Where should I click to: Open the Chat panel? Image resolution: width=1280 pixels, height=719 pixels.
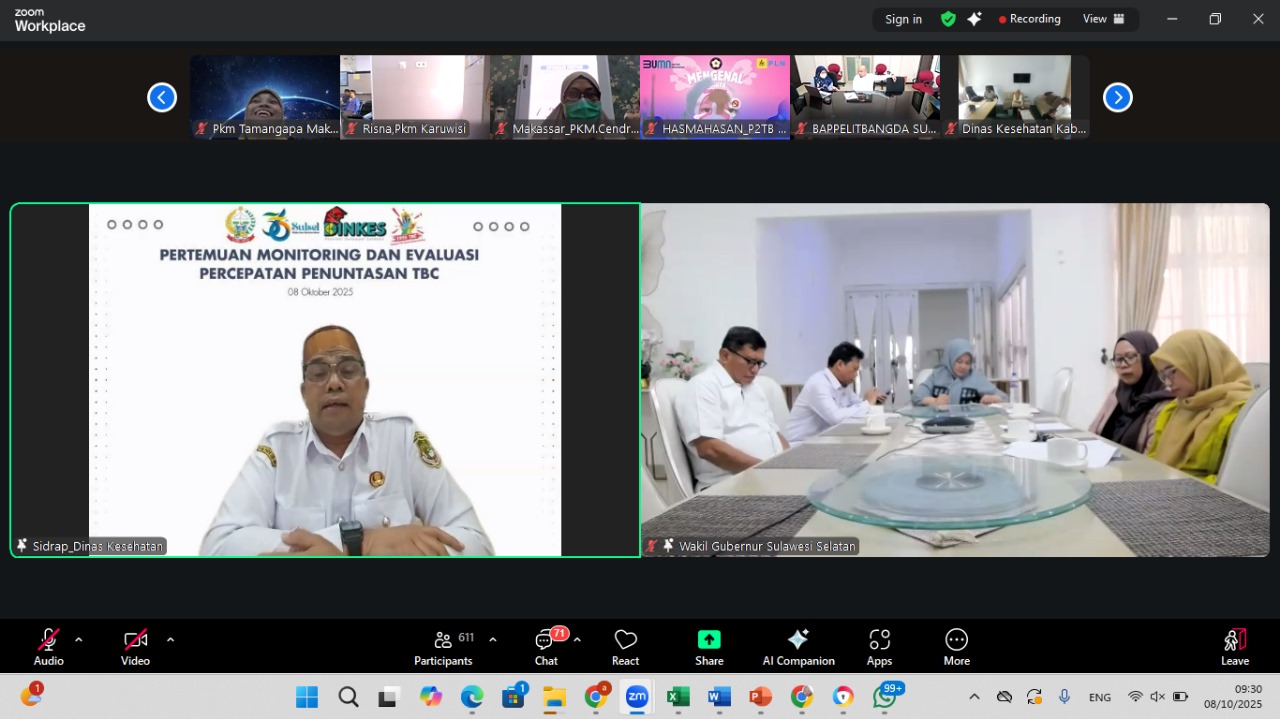pos(546,647)
